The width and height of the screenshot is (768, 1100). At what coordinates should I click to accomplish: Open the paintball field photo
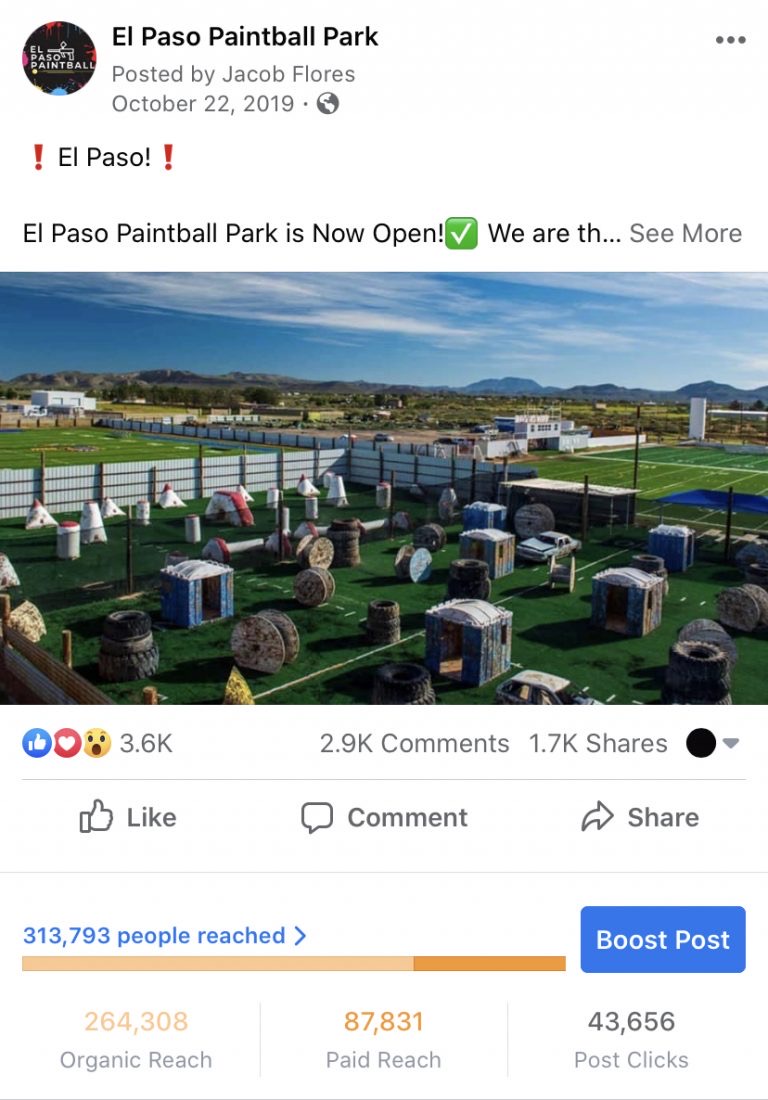coord(384,488)
